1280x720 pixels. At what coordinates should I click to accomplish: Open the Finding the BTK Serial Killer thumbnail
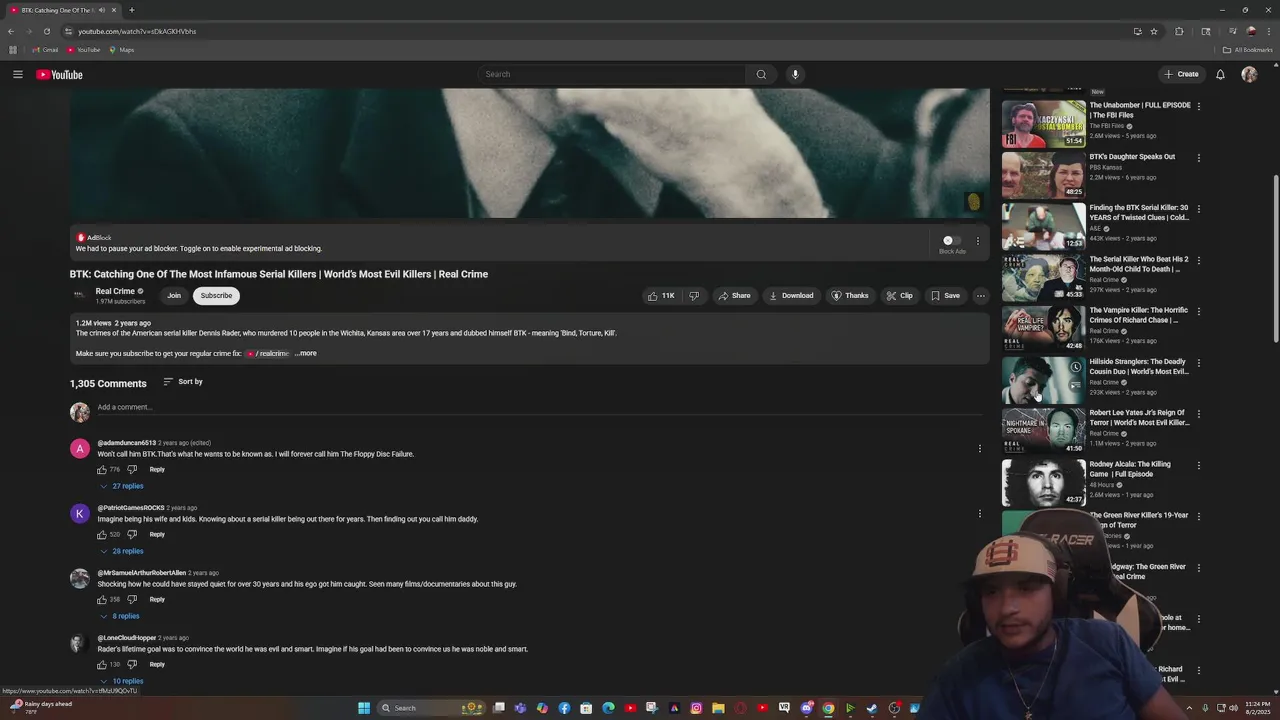pos(1043,225)
